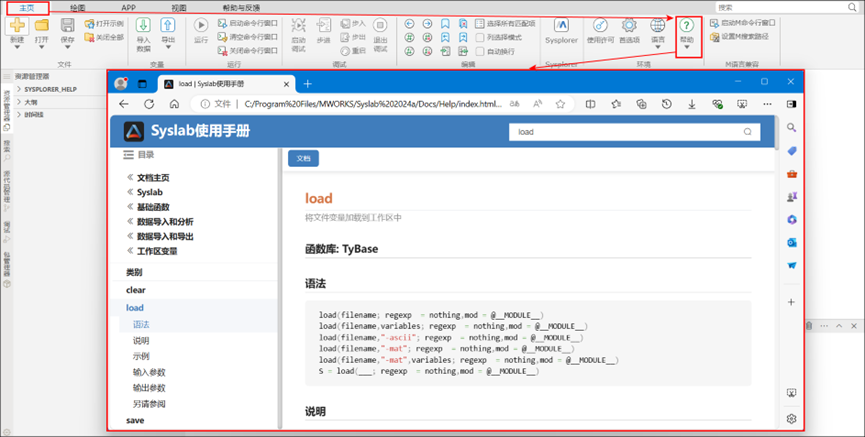Image resolution: width=865 pixels, height=437 pixels.
Task: Toggle the 自动换行 checkbox
Action: (x=480, y=51)
